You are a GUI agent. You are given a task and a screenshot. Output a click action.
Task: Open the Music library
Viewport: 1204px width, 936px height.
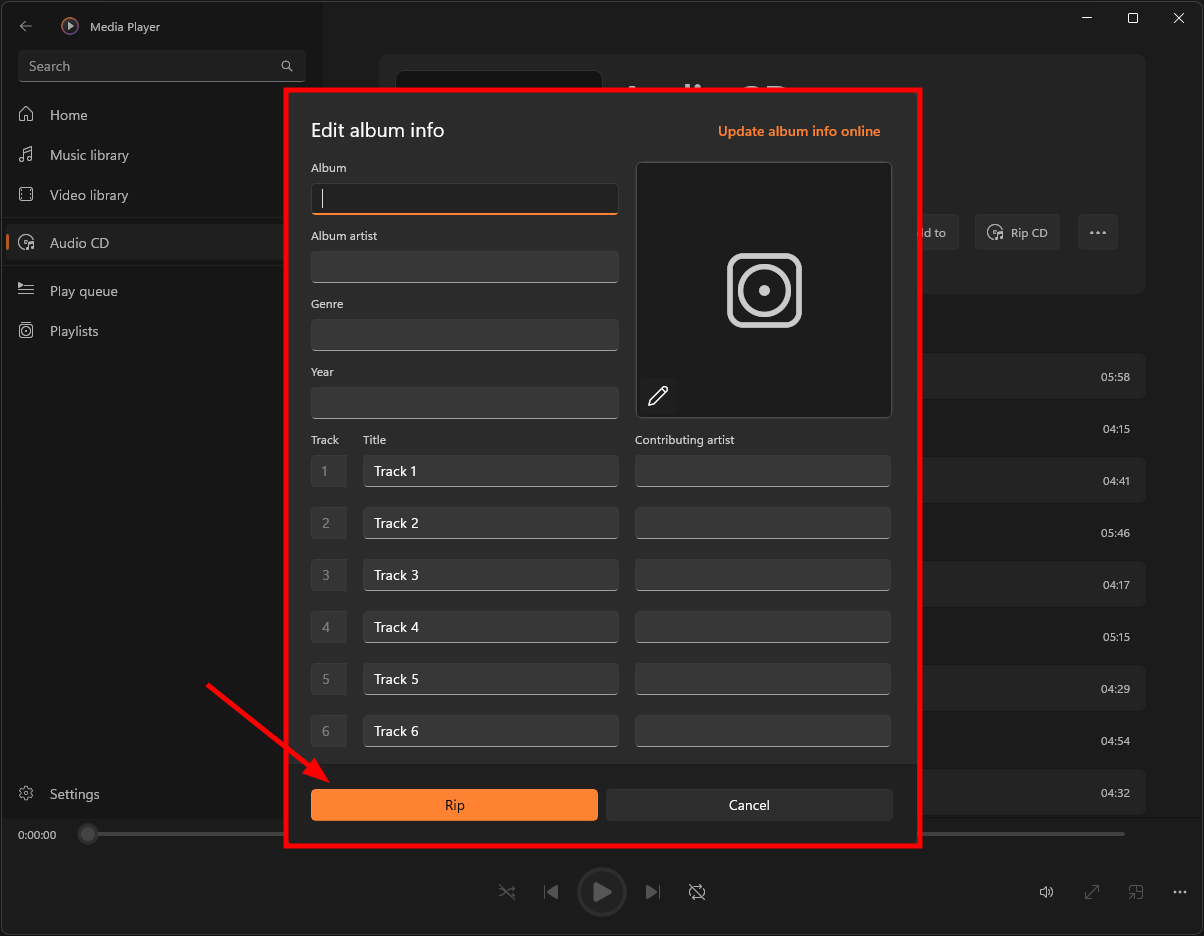click(x=90, y=155)
